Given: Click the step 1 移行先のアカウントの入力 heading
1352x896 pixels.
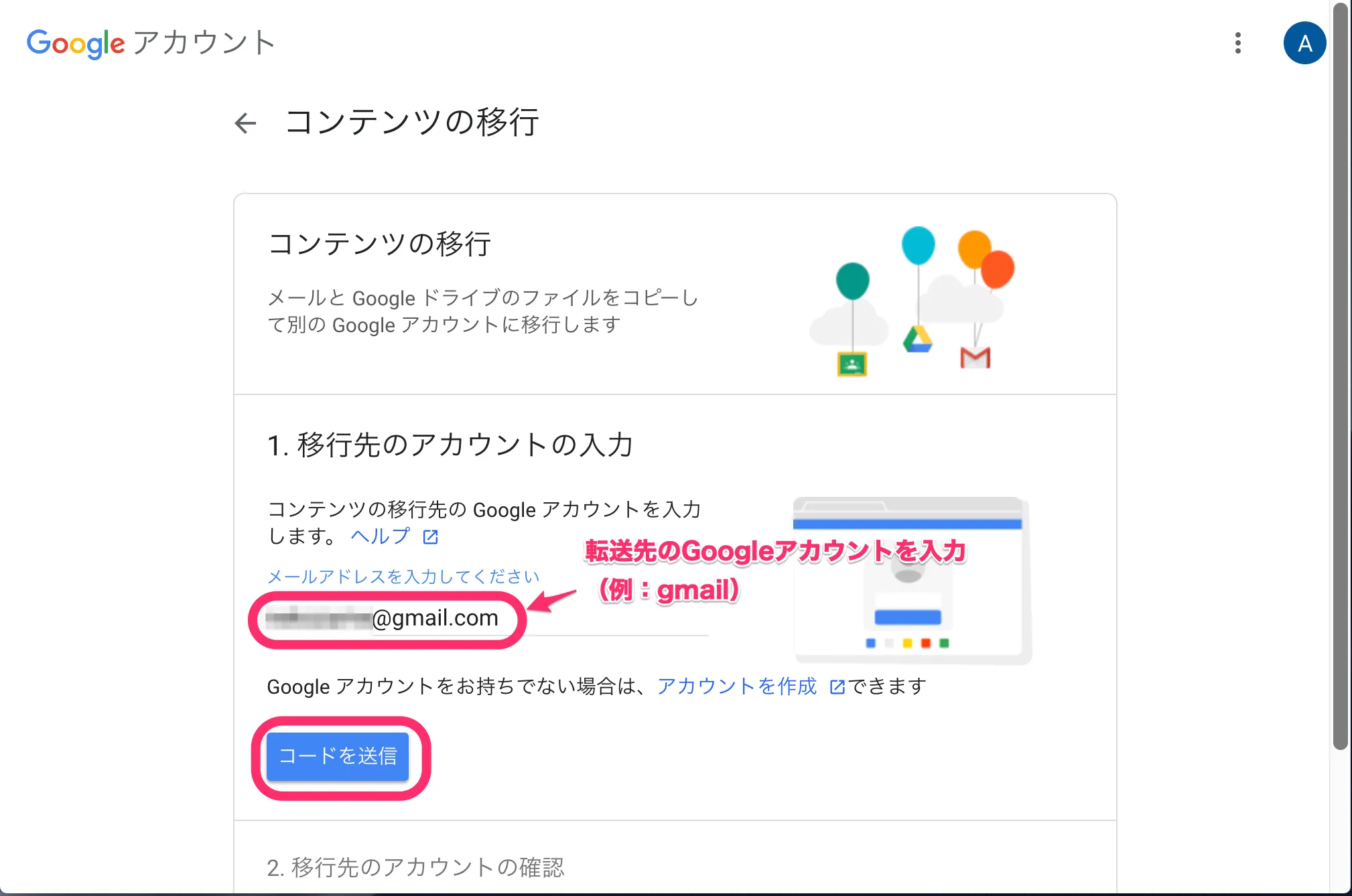Looking at the screenshot, I should [450, 445].
